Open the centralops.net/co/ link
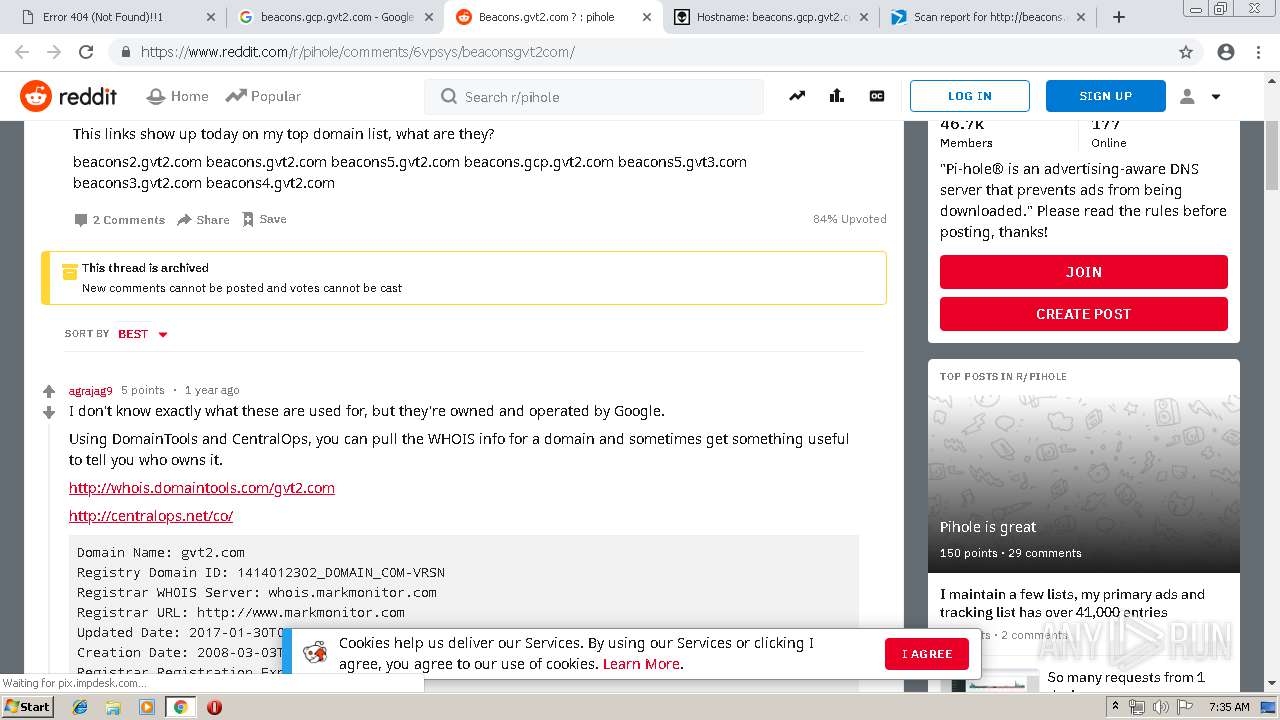The width and height of the screenshot is (1280, 720). click(x=151, y=516)
